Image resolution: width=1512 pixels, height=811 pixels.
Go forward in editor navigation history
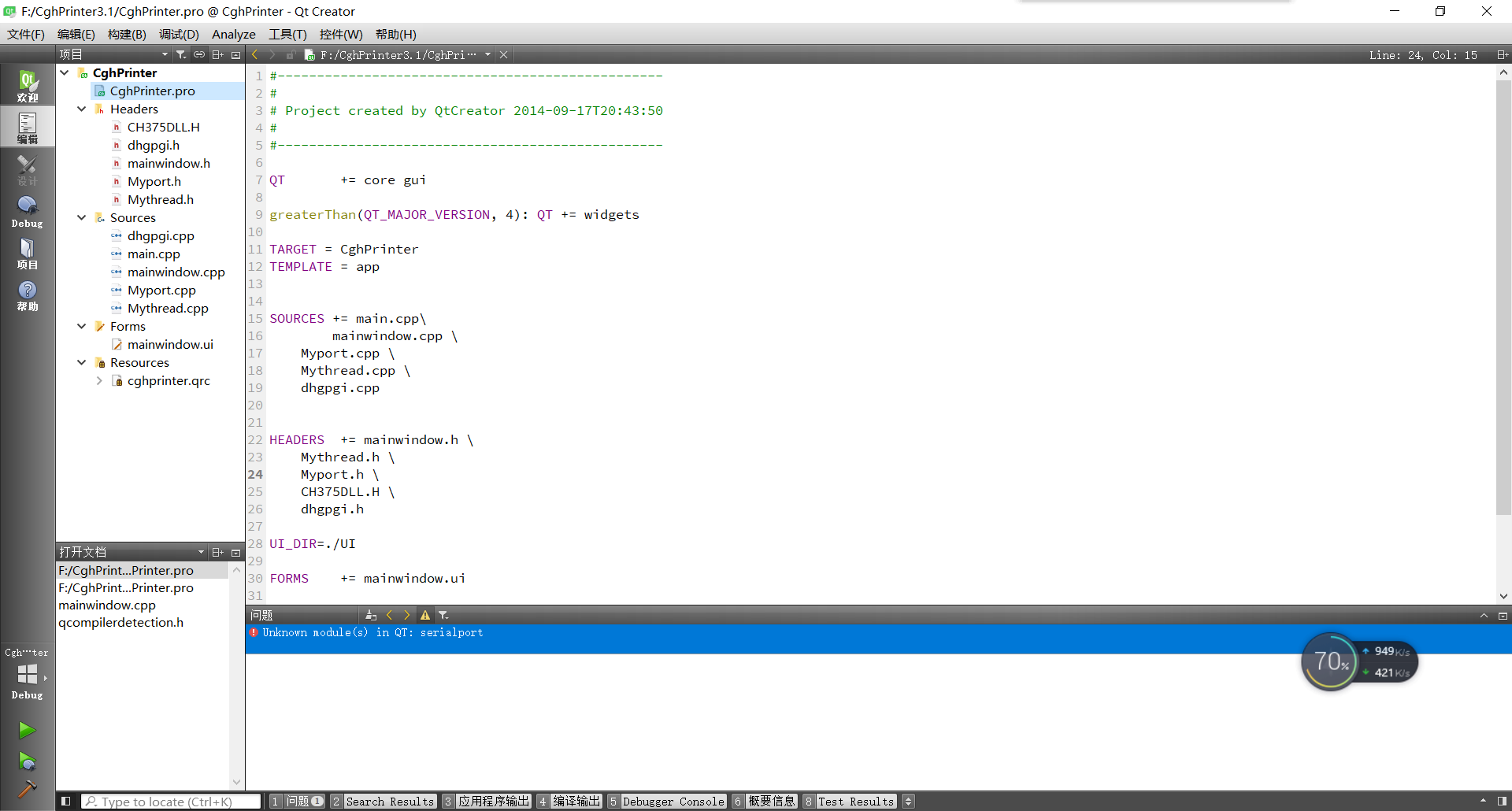tap(272, 54)
